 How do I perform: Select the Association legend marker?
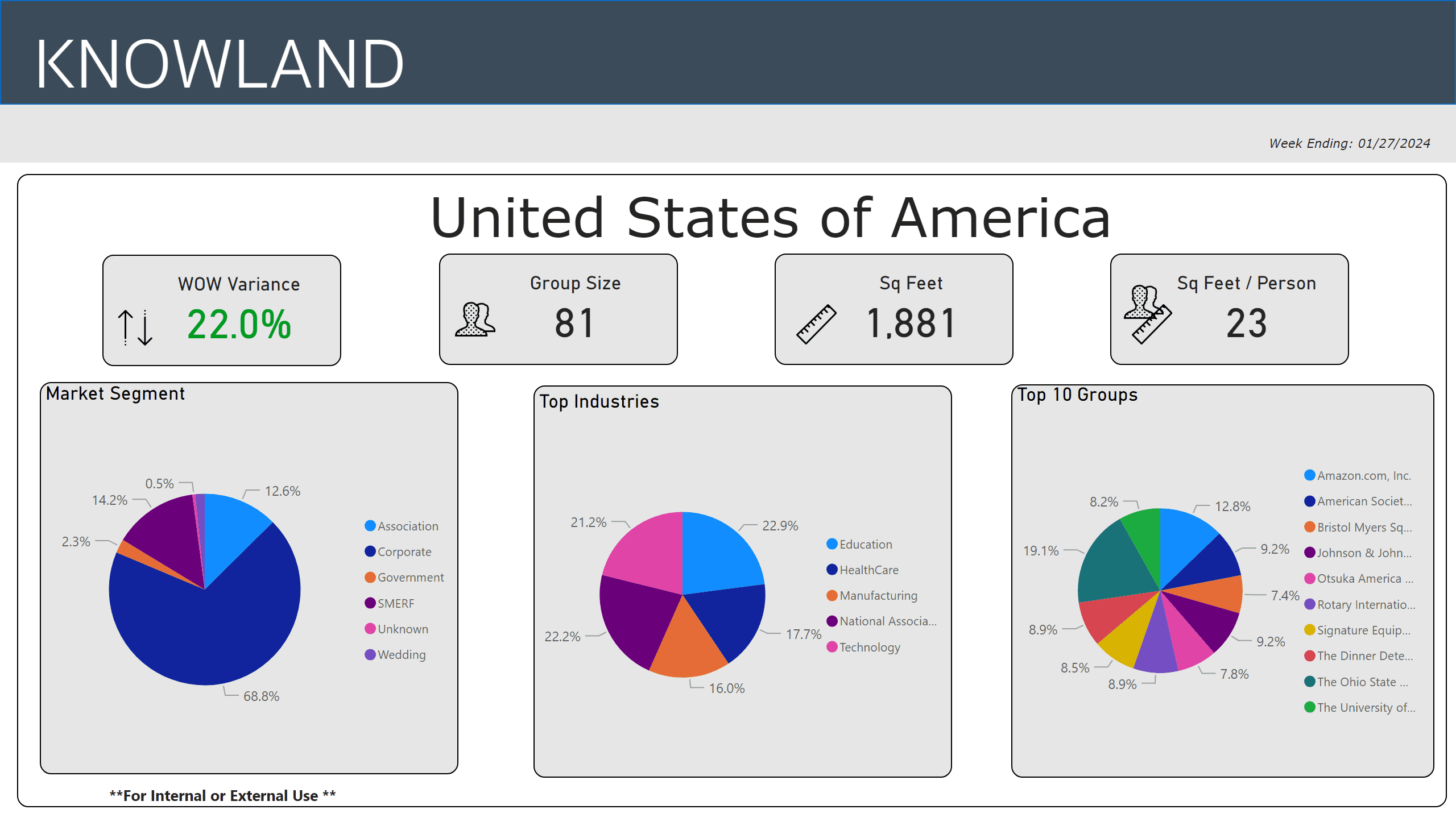click(370, 526)
